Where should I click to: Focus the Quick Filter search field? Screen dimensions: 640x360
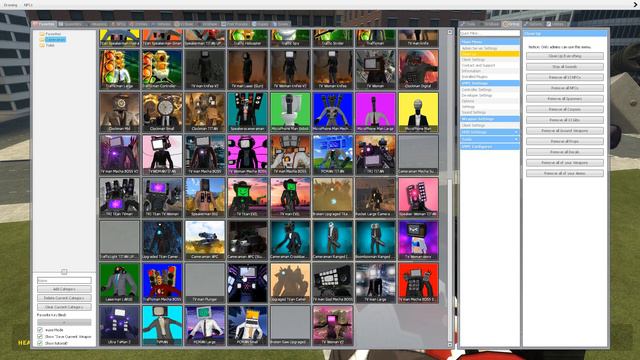490,33
